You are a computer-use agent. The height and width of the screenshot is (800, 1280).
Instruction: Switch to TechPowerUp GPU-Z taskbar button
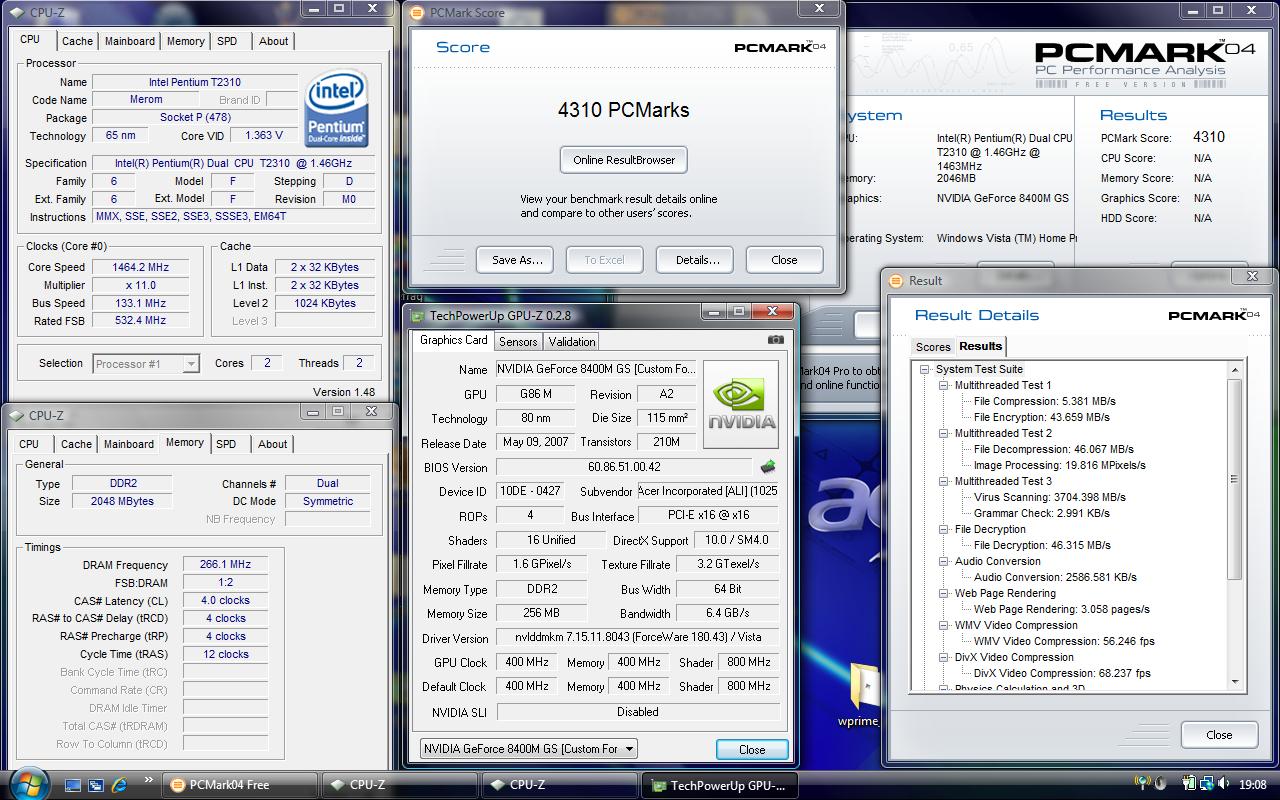pos(721,785)
